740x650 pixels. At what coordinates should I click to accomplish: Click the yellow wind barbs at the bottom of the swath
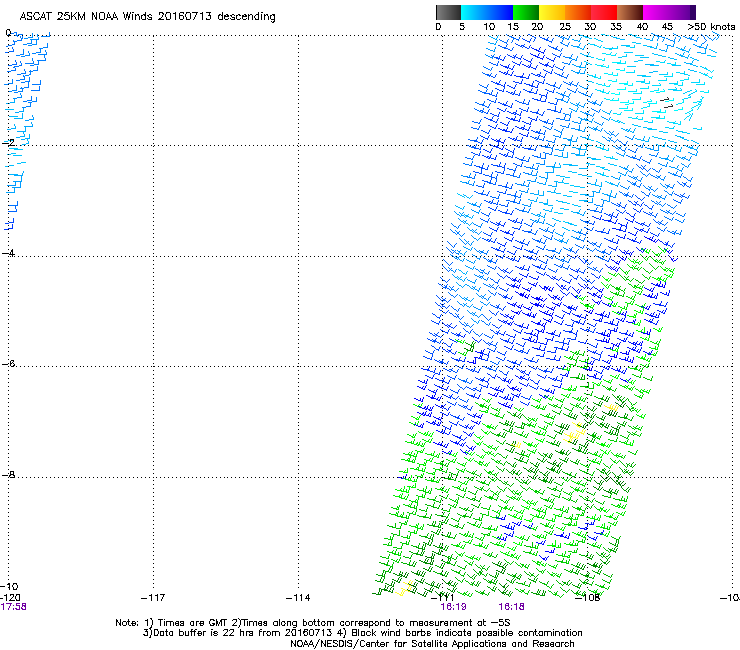click(x=404, y=589)
